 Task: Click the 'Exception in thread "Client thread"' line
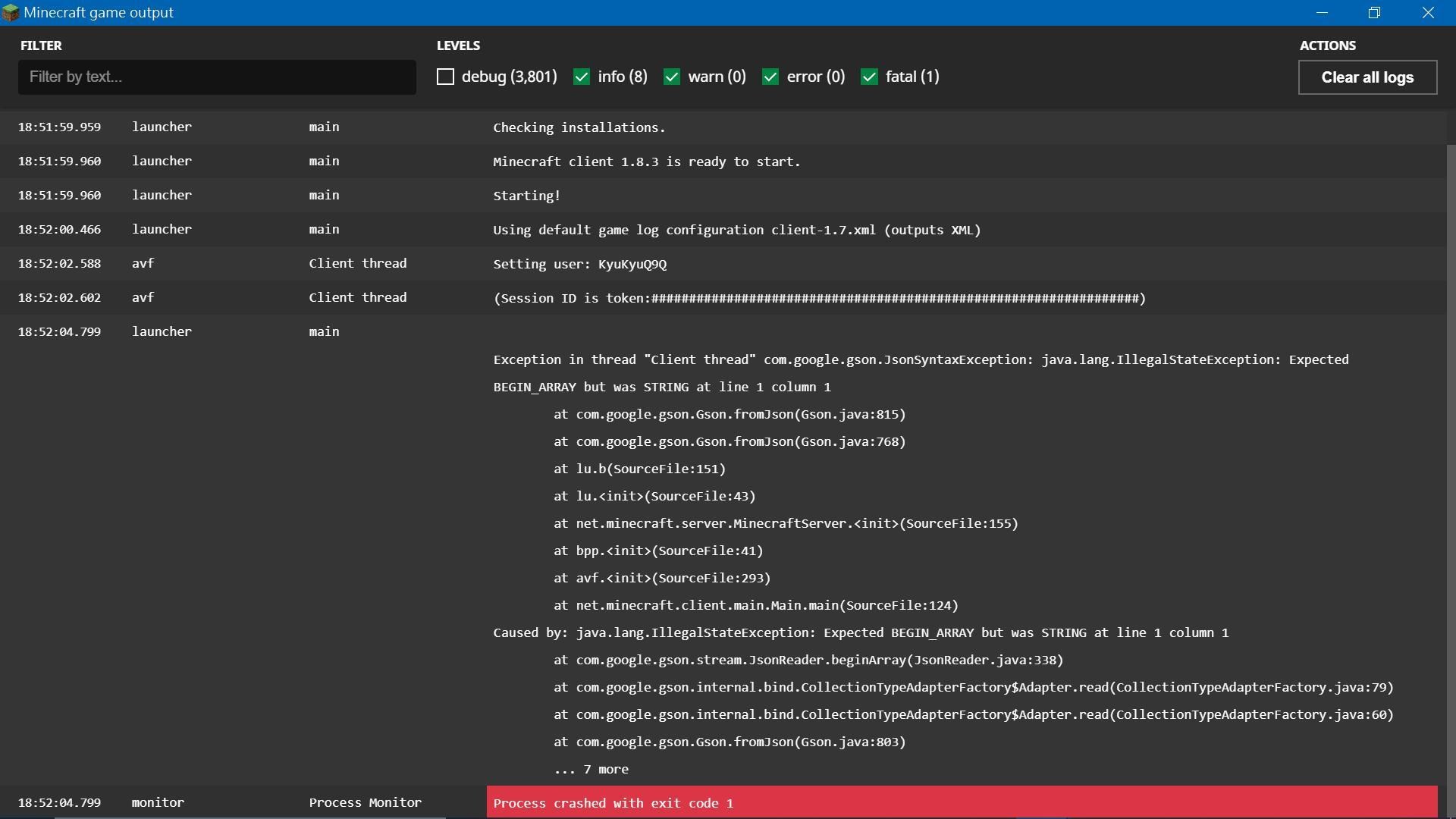pos(921,359)
